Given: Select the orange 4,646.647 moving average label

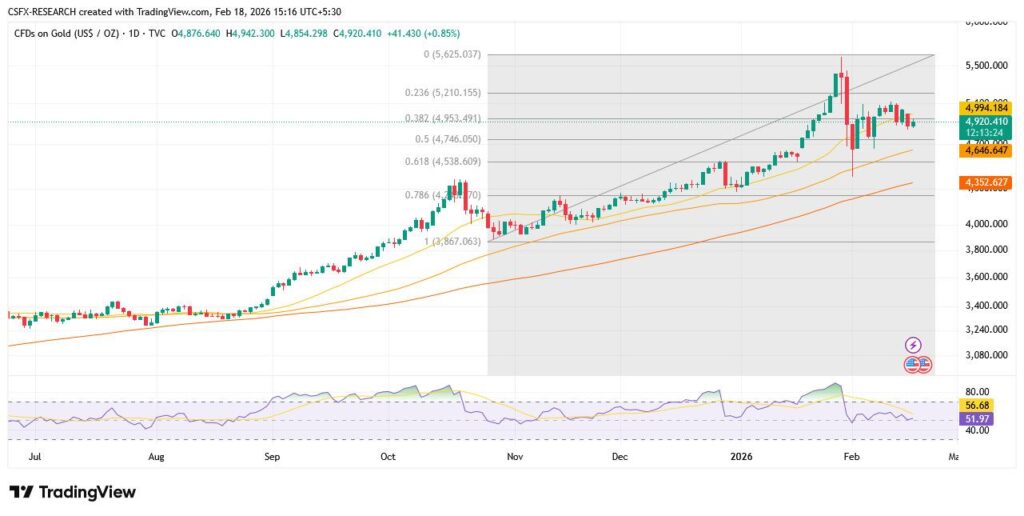Looking at the screenshot, I should pyautogui.click(x=985, y=150).
